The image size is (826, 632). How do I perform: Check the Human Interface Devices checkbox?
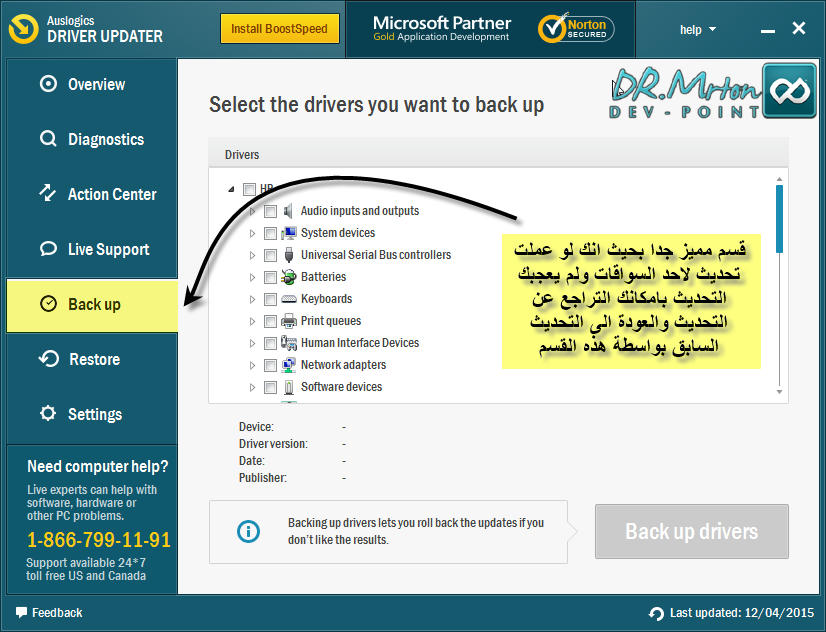tap(270, 343)
